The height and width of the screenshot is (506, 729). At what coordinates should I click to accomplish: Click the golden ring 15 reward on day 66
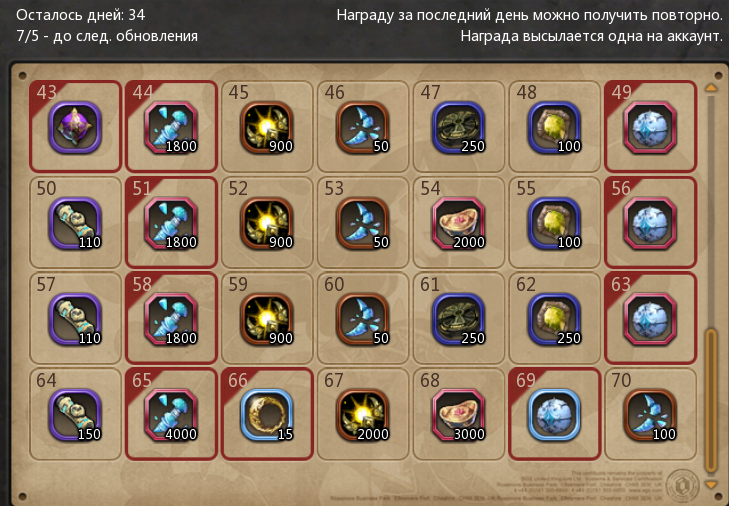click(x=267, y=415)
